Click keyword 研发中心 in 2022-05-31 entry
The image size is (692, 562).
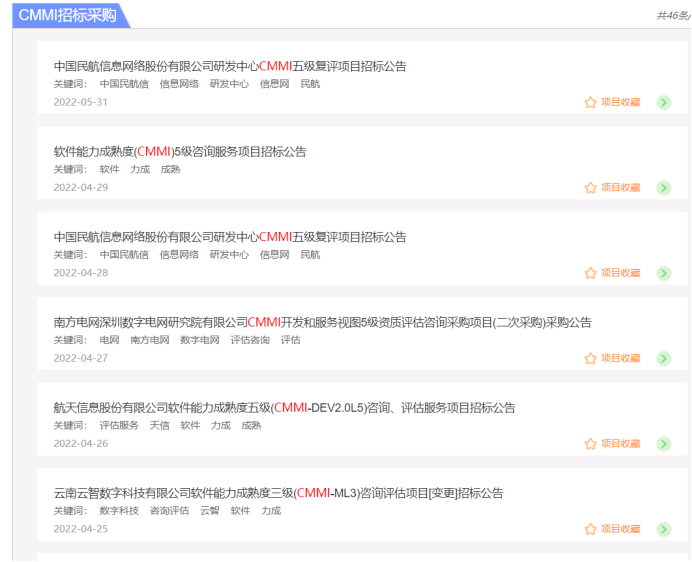pos(229,84)
